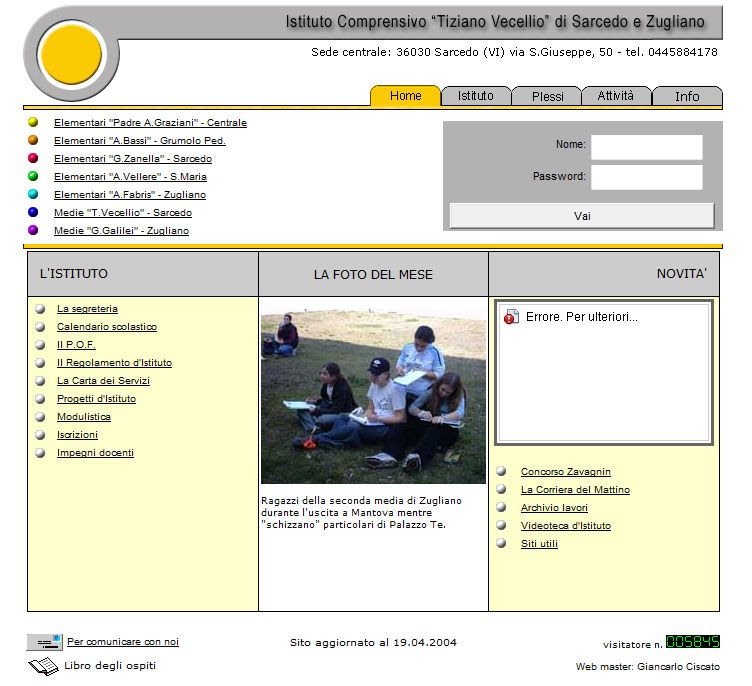Open Medie "G.Galilei" - Zugliano link
Image resolution: width=752 pixels, height=686 pixels.
tap(121, 230)
